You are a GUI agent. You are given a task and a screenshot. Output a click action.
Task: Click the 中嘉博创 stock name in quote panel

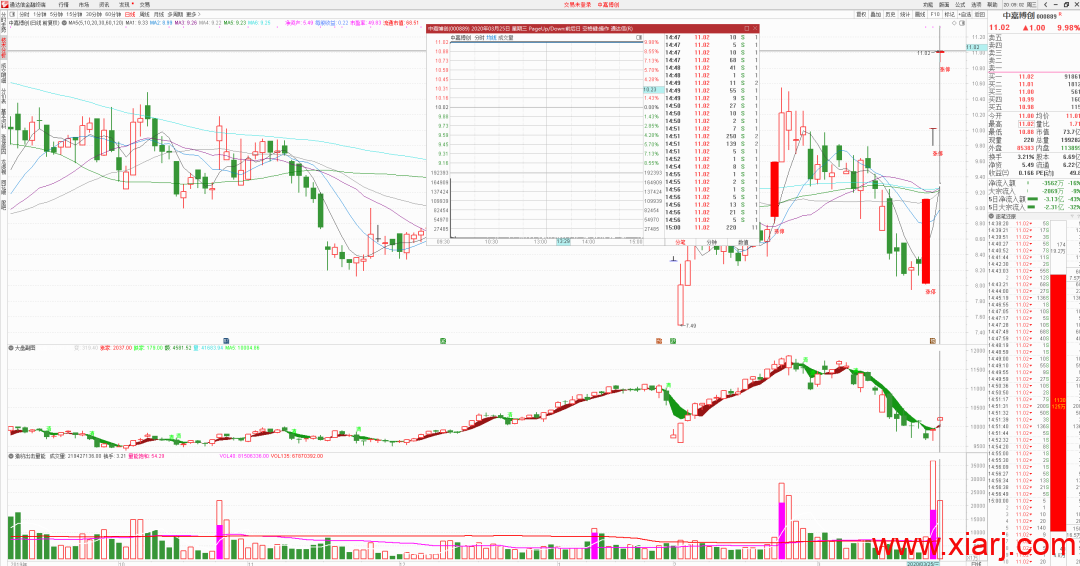(x=1018, y=15)
